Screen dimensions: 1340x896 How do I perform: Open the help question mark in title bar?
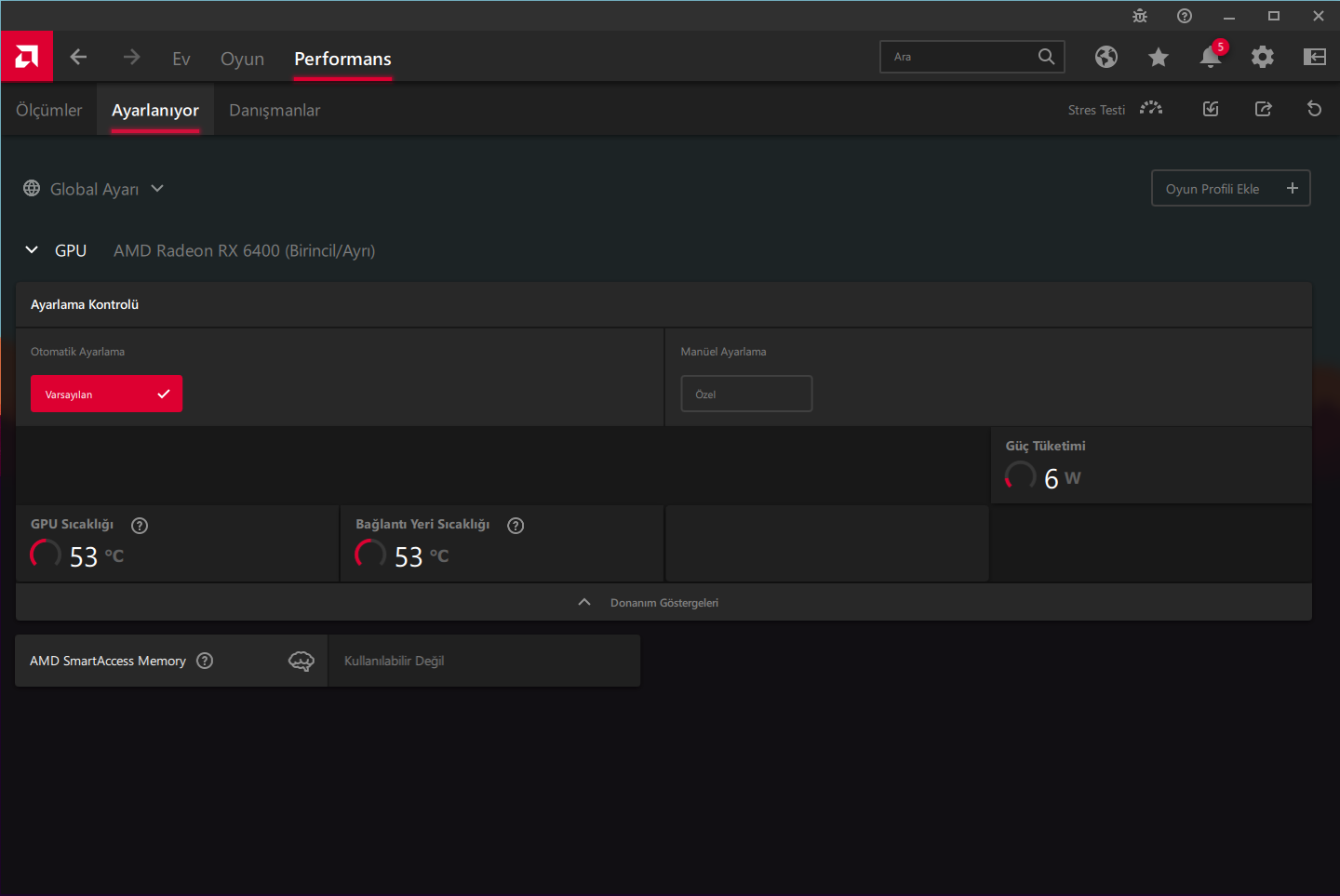pos(1185,16)
